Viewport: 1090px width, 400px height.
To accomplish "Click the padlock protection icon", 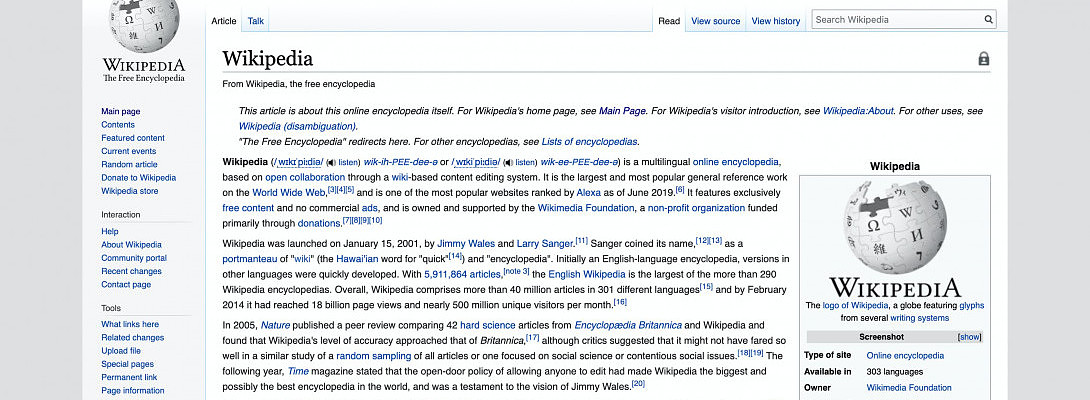I will tap(984, 59).
